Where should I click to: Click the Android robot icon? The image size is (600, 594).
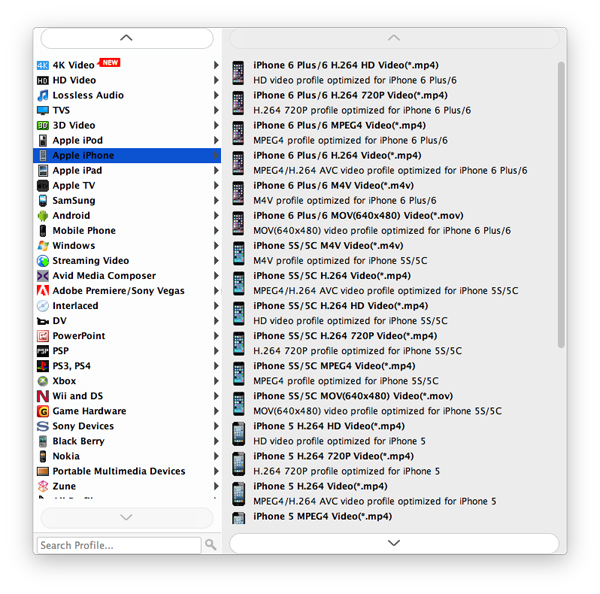tap(43, 215)
